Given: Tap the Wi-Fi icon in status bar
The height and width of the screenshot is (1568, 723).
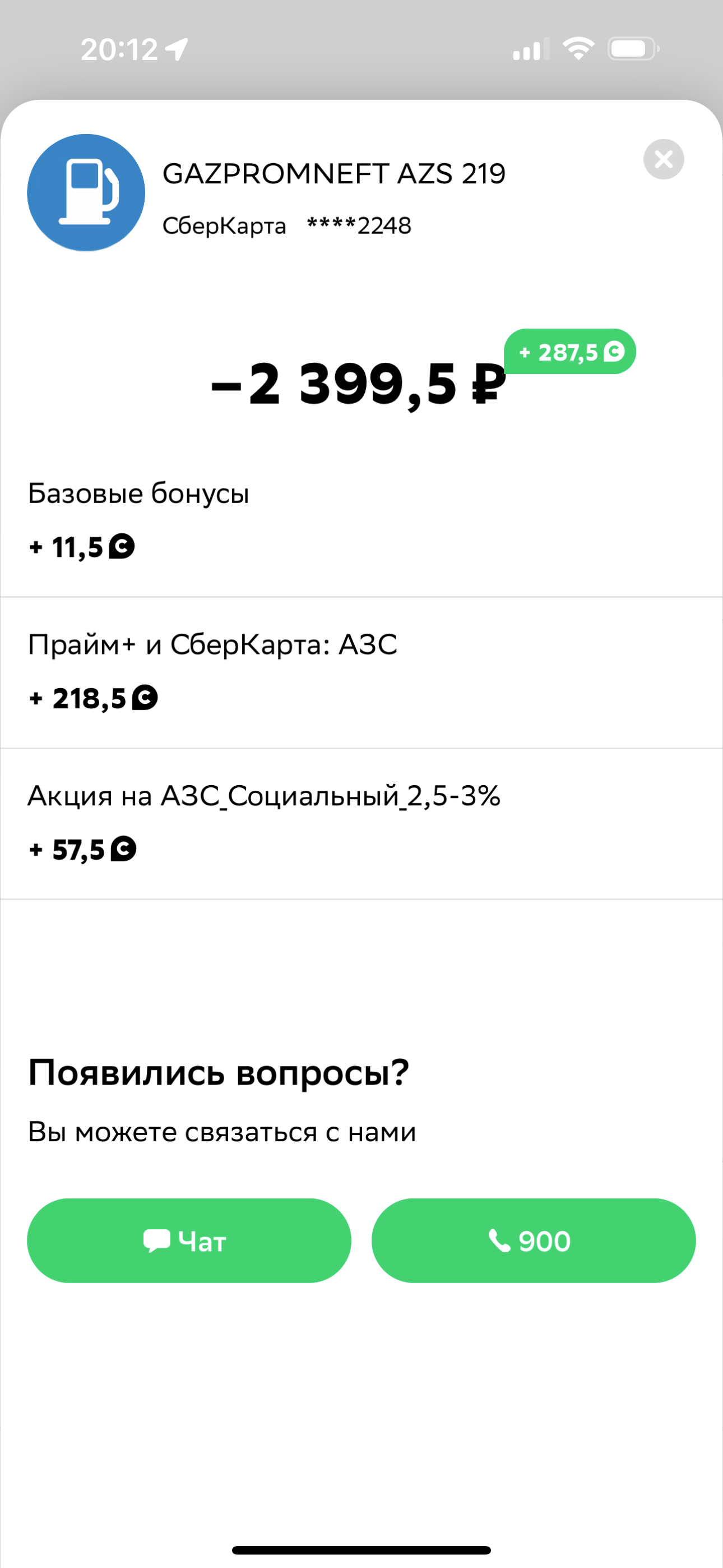Looking at the screenshot, I should (x=578, y=49).
